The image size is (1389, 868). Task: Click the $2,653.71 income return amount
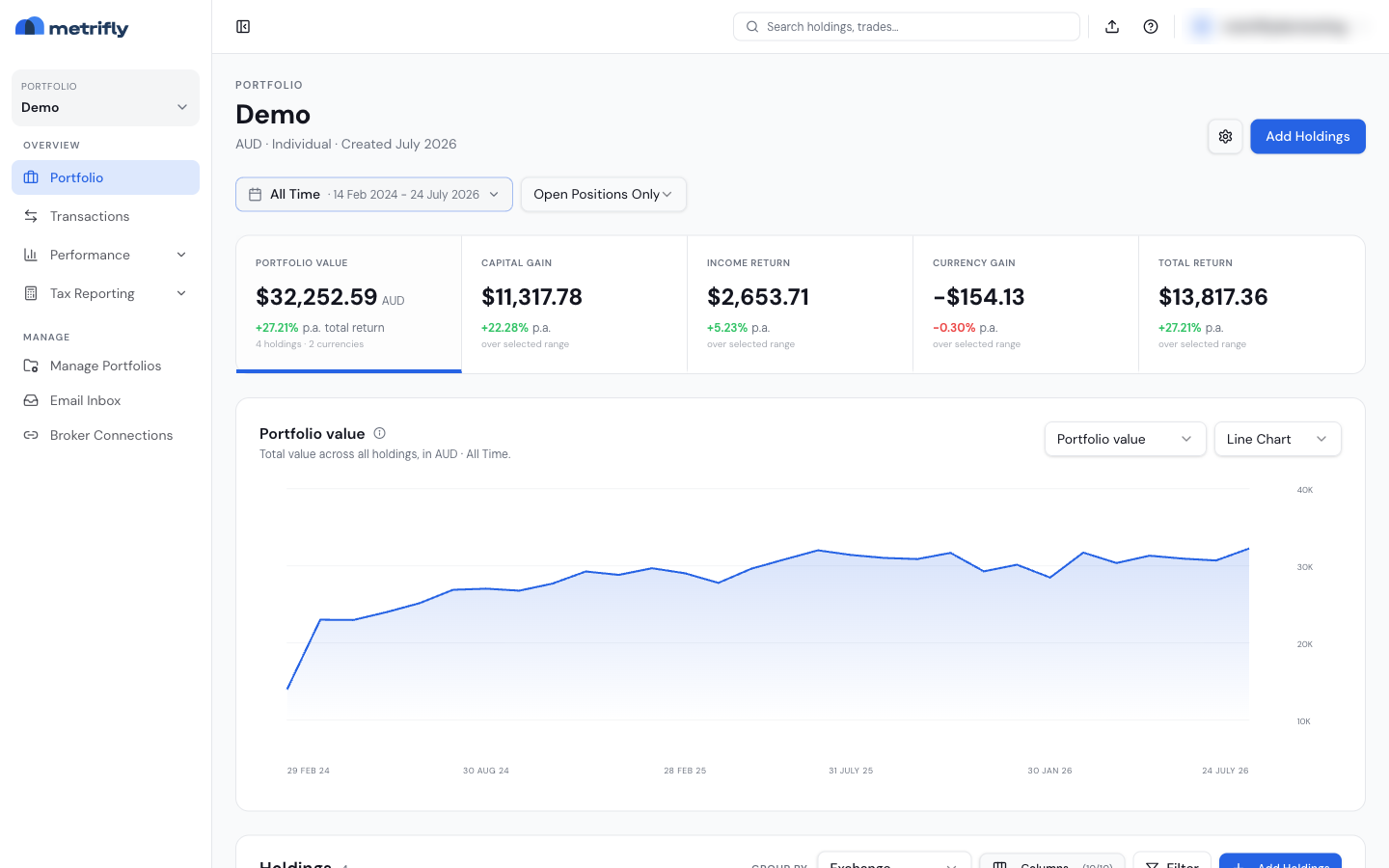(758, 297)
